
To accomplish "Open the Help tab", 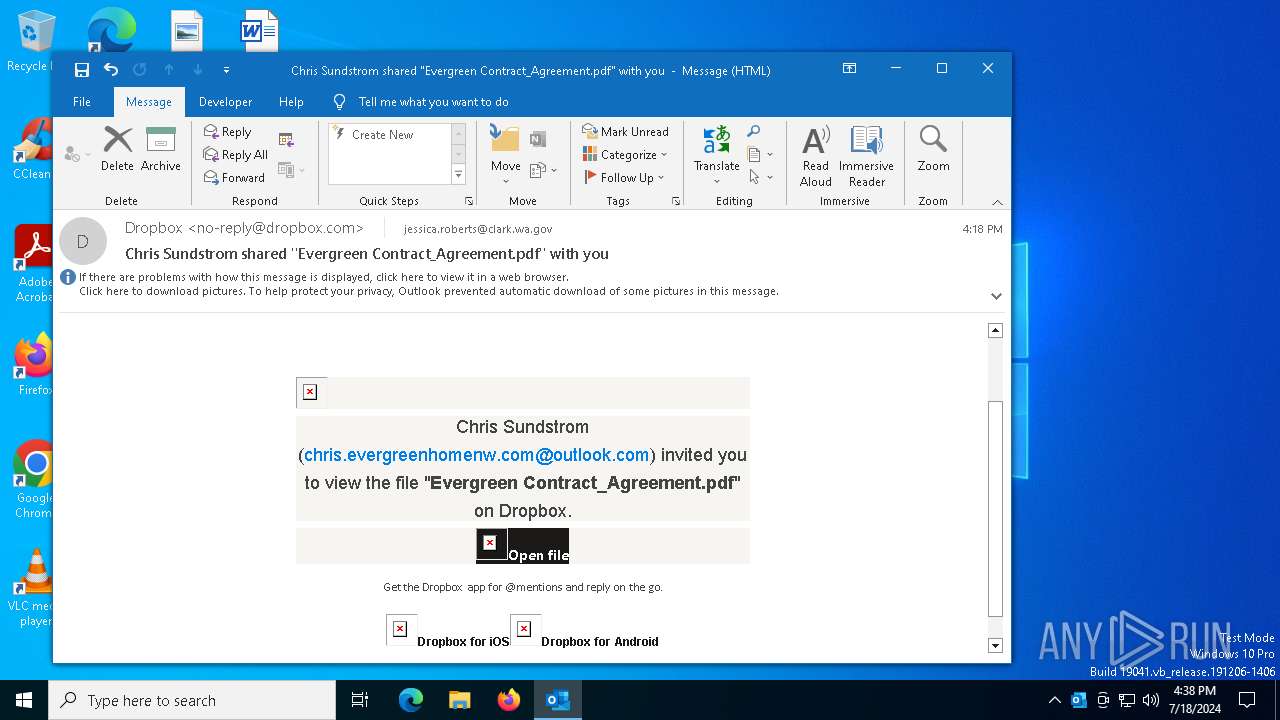I will (x=291, y=102).
